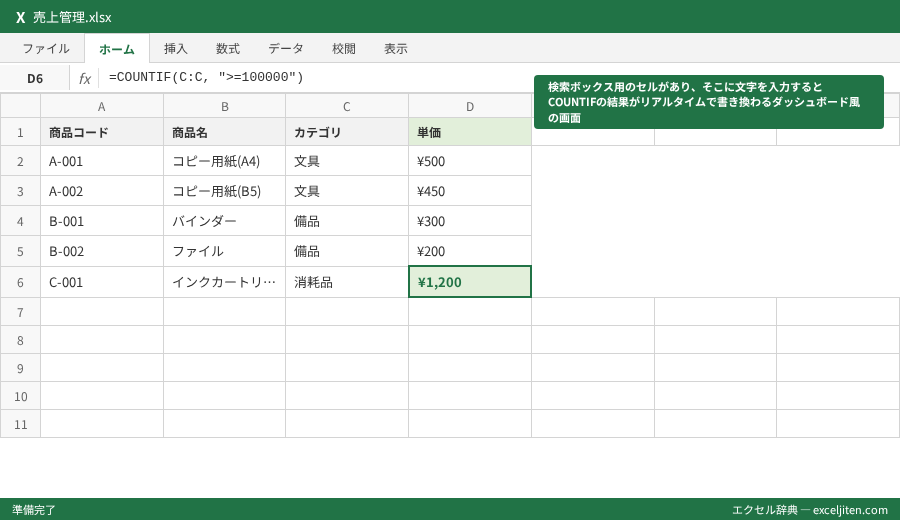The height and width of the screenshot is (520, 900).
Task: Click the select-all corner box
Action: point(20,106)
